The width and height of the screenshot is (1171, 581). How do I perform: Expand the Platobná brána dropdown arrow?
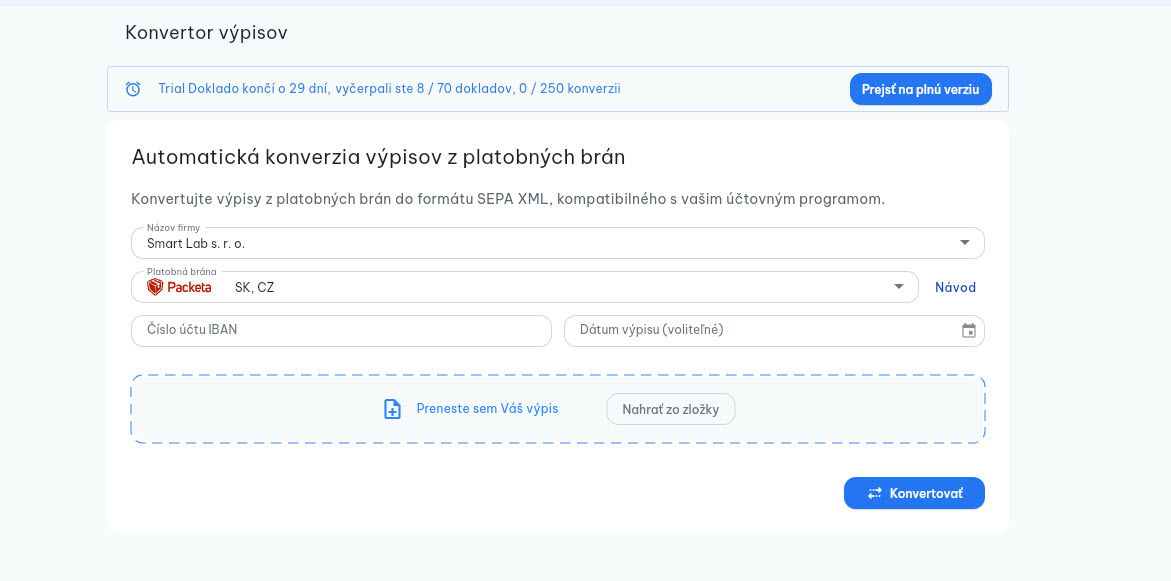(x=898, y=287)
